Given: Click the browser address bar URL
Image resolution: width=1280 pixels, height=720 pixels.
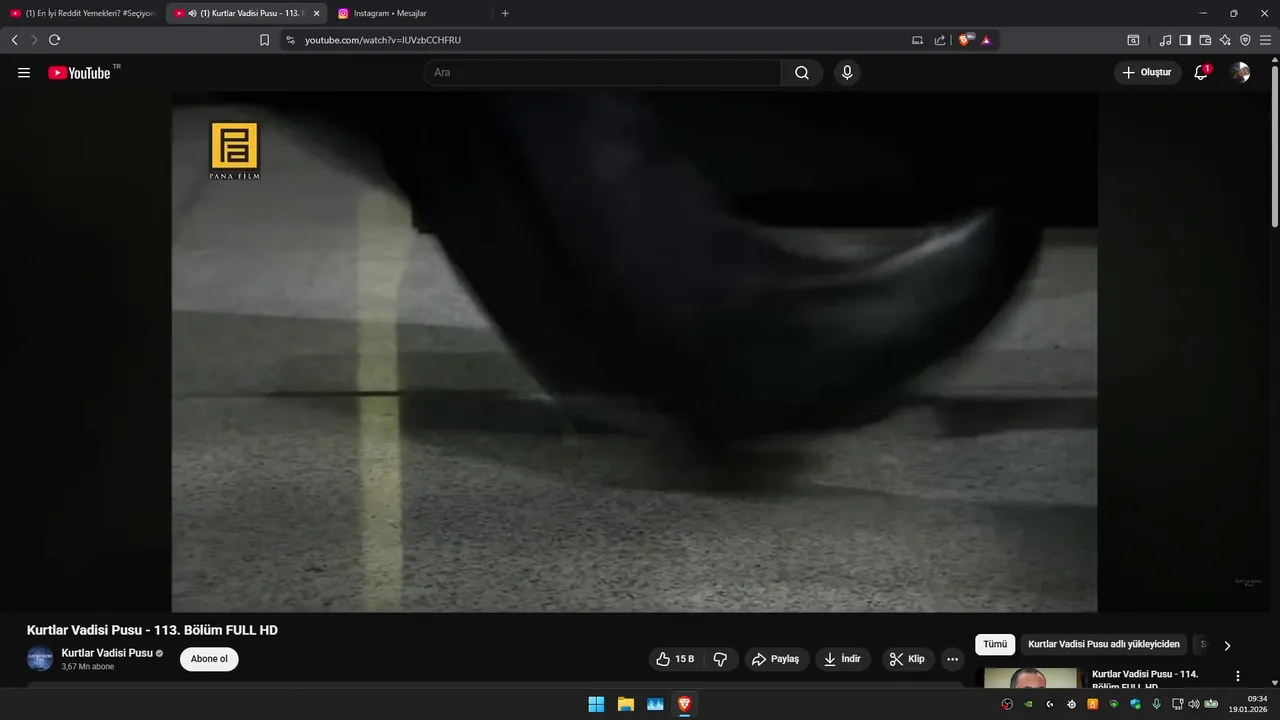Looking at the screenshot, I should 383,40.
